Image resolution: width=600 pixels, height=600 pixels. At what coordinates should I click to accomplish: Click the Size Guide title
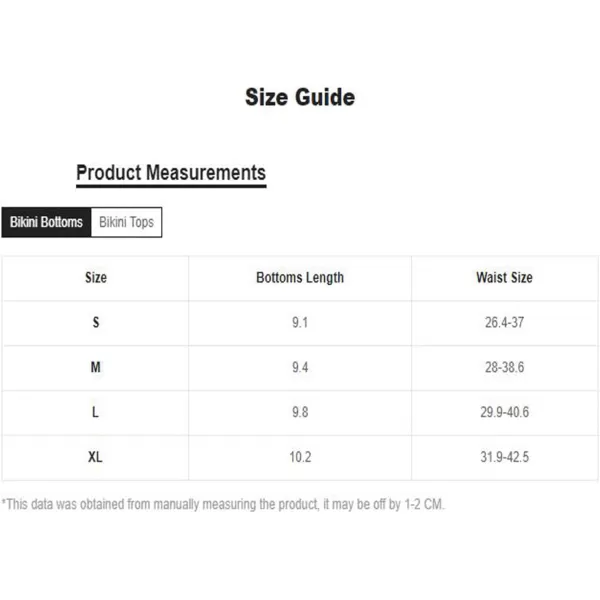pyautogui.click(x=300, y=97)
